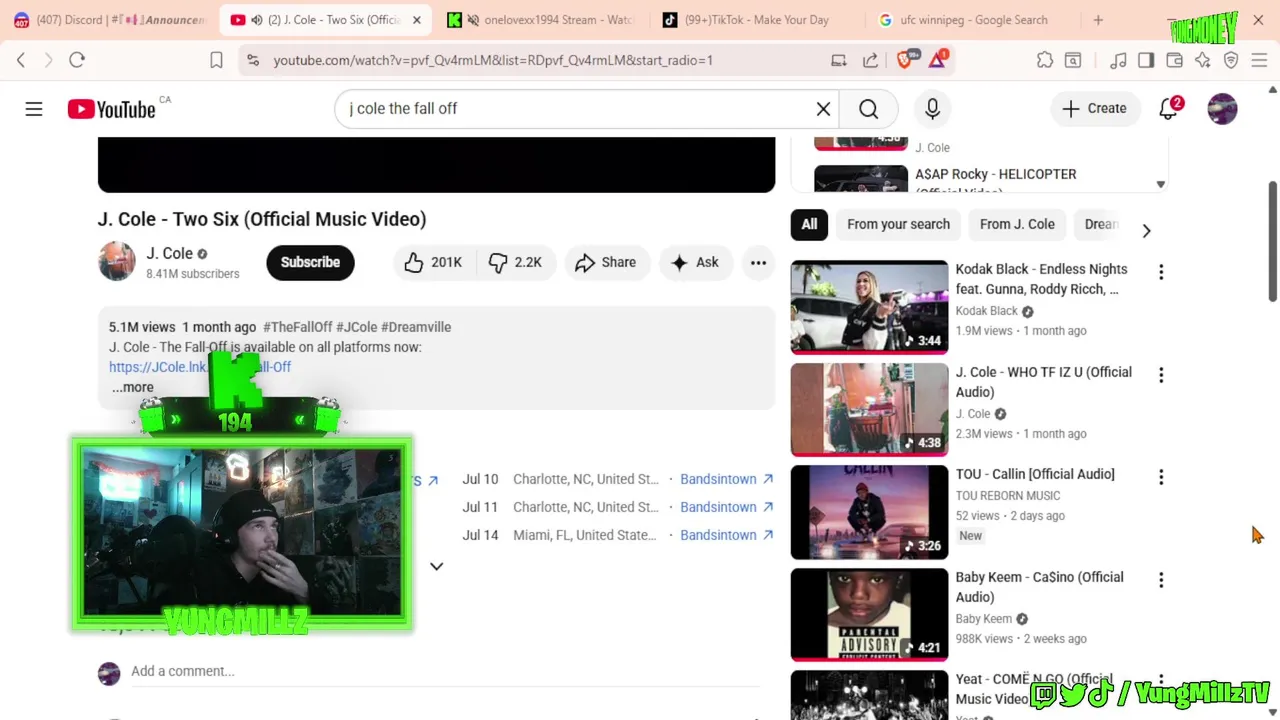This screenshot has height=720, width=1280.
Task: Start voice search with the microphone
Action: 932,108
